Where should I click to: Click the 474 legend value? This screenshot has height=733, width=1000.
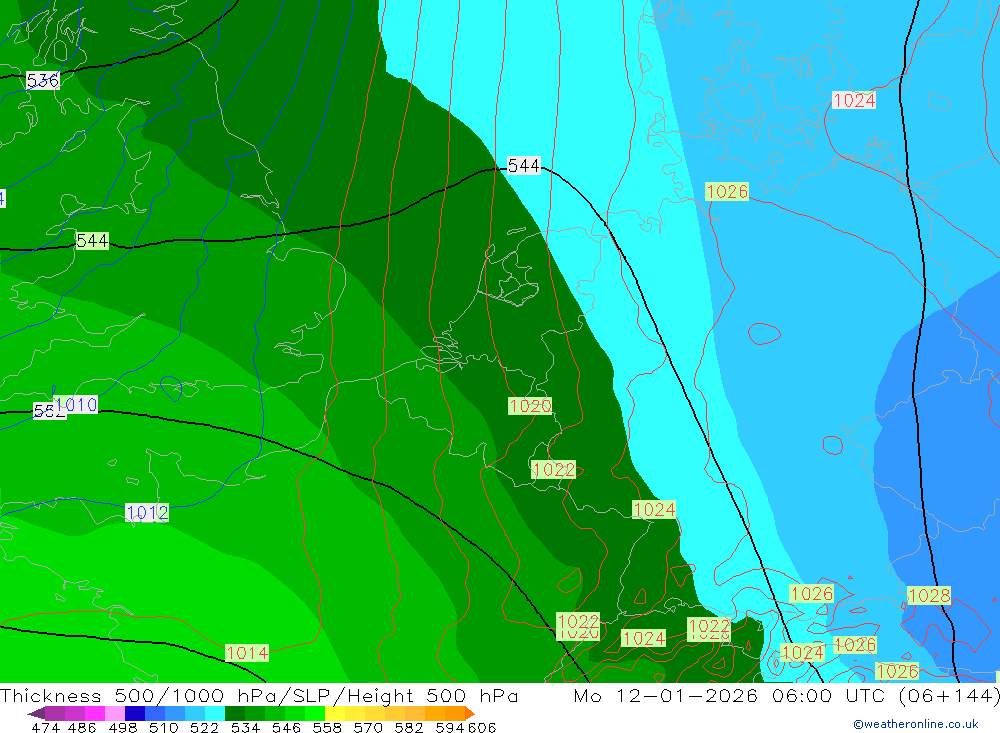[45, 727]
